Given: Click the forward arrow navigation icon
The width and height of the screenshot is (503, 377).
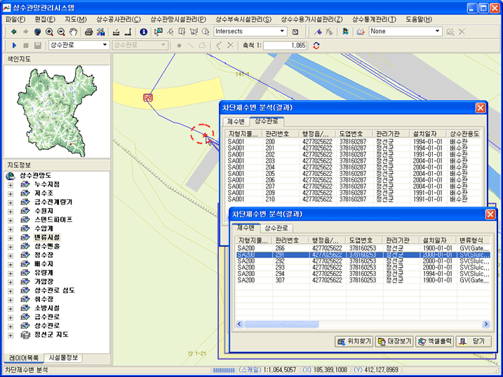Looking at the screenshot, I should pos(25,32).
